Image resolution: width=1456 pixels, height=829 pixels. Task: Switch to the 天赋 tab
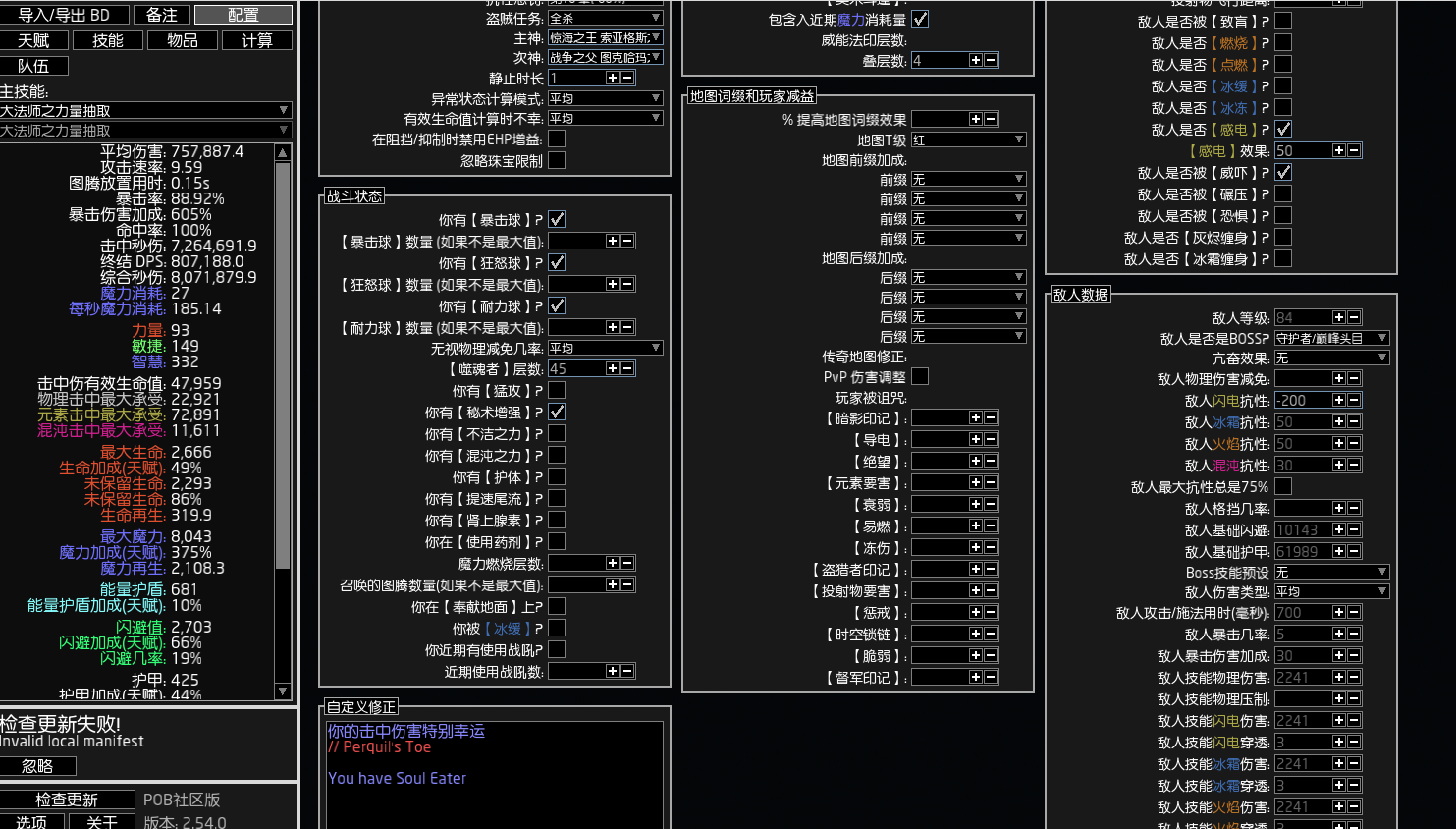click(34, 40)
